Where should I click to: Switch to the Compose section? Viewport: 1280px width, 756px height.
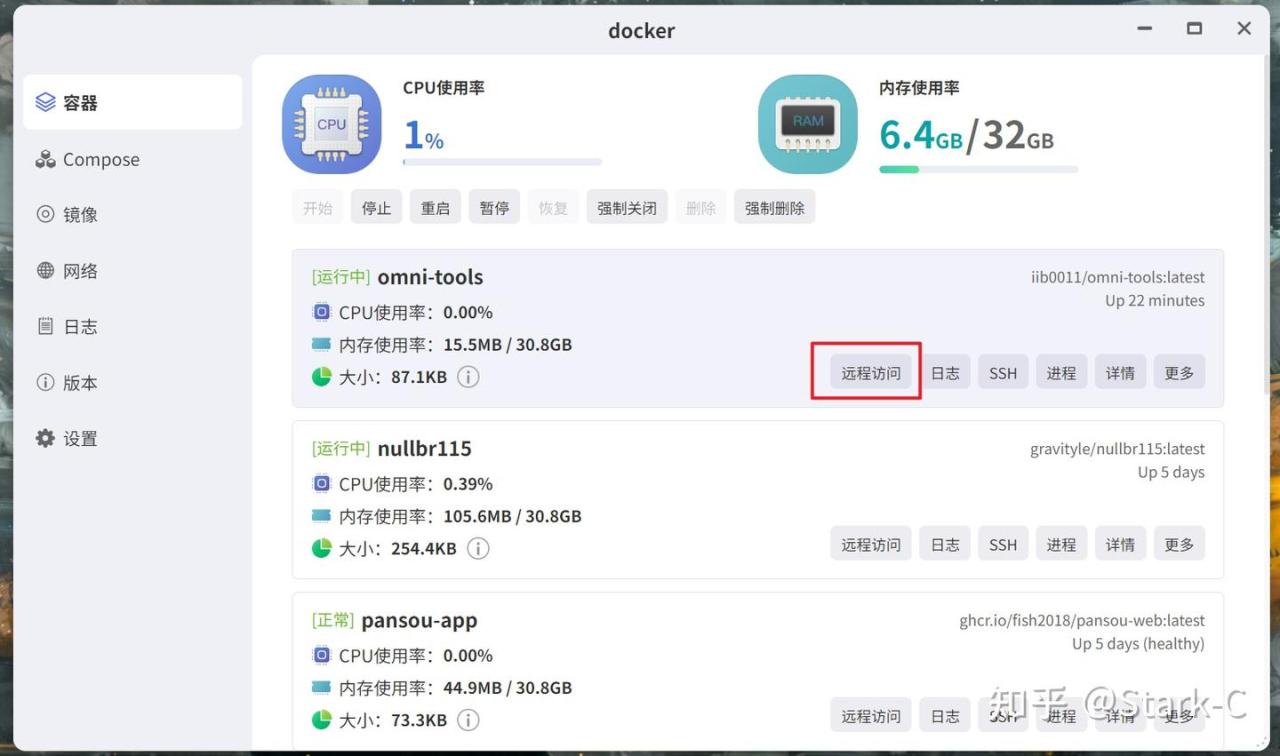pyautogui.click(x=88, y=159)
